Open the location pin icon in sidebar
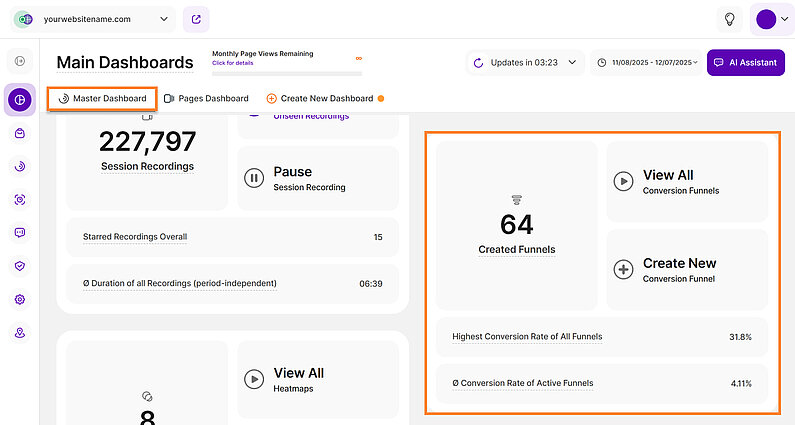Screen dimensions: 795x425 [20, 332]
